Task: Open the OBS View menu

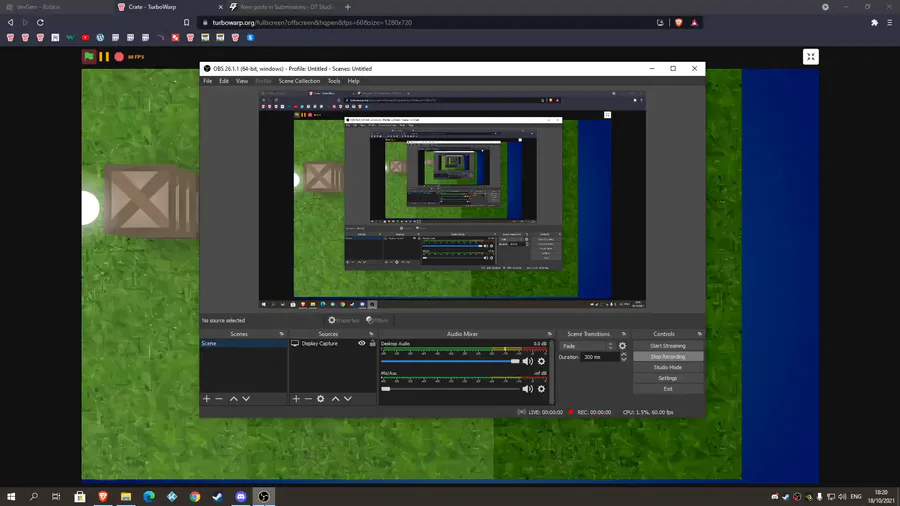Action: click(242, 81)
